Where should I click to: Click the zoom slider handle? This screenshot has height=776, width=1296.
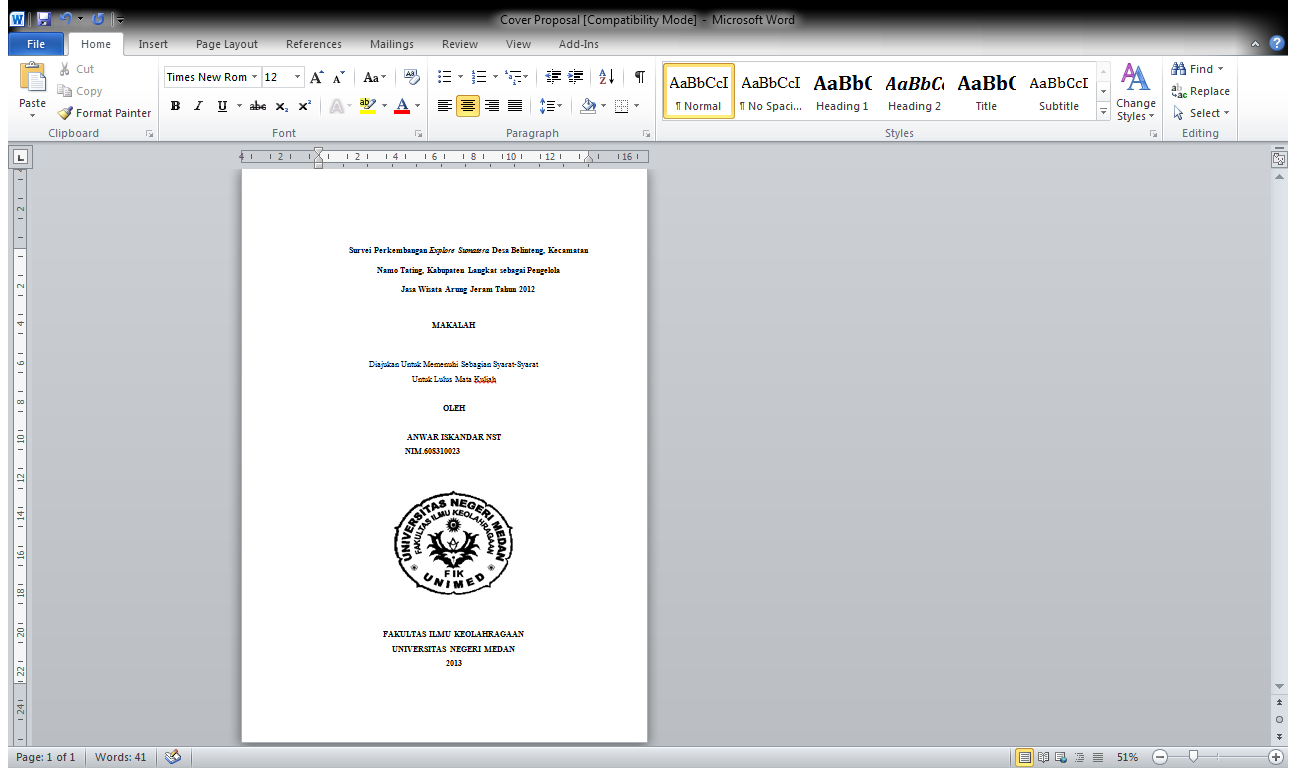1193,757
